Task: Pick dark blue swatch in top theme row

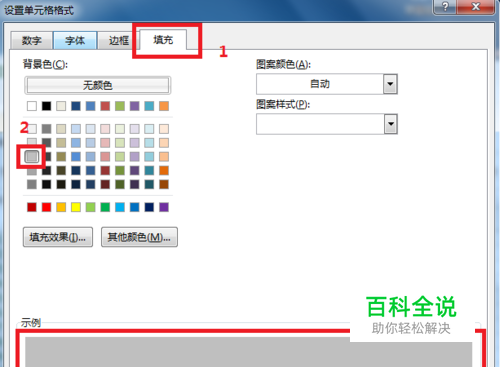Action: (76, 106)
